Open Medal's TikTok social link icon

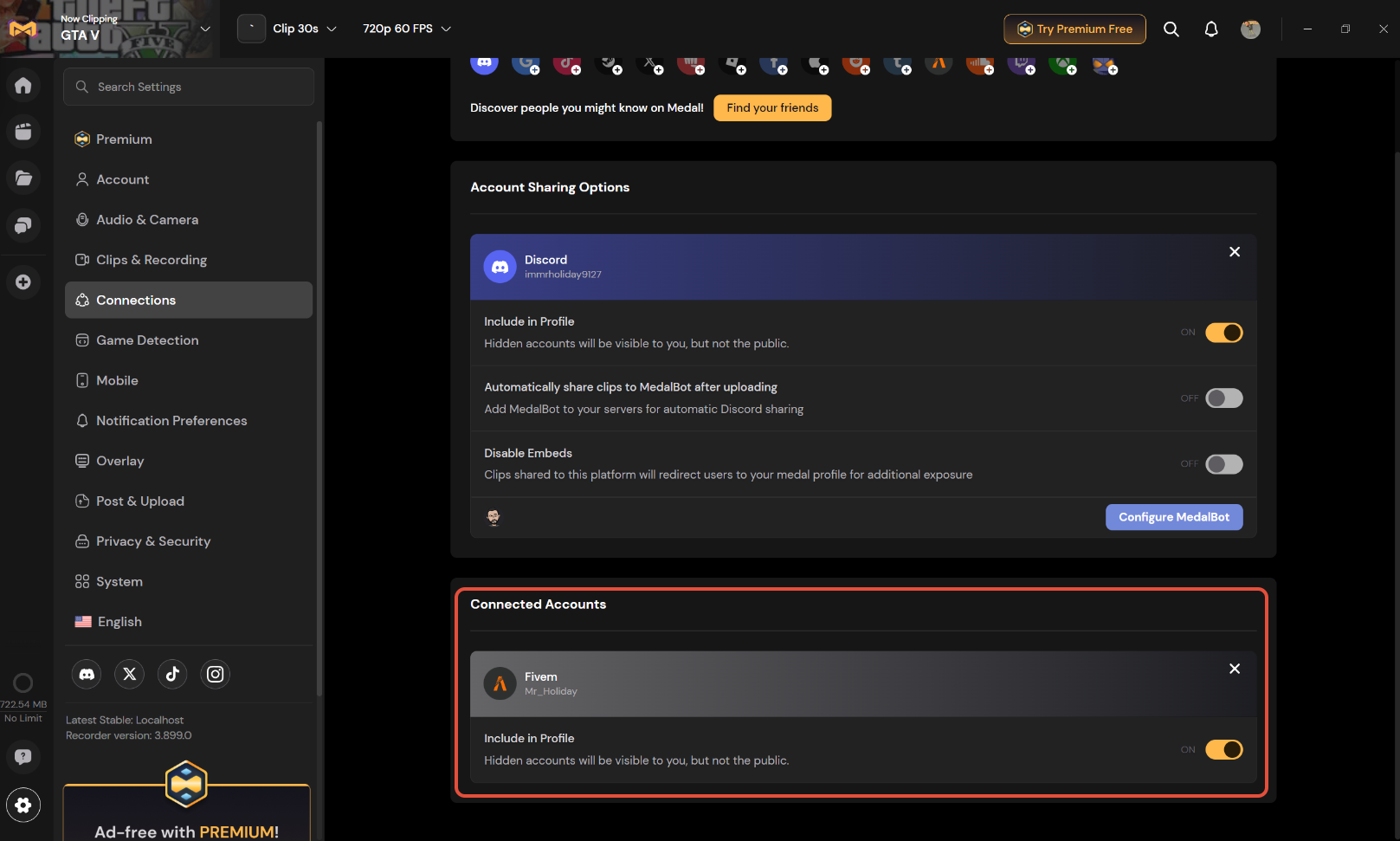click(x=172, y=674)
